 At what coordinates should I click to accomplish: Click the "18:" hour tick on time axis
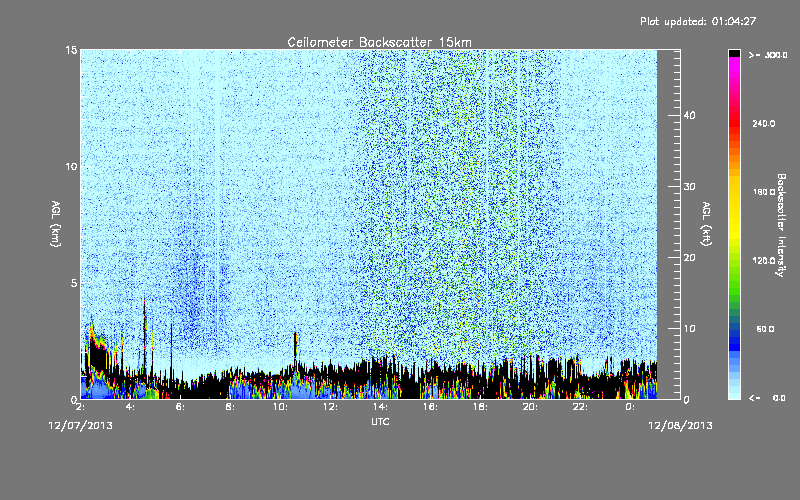tap(480, 407)
